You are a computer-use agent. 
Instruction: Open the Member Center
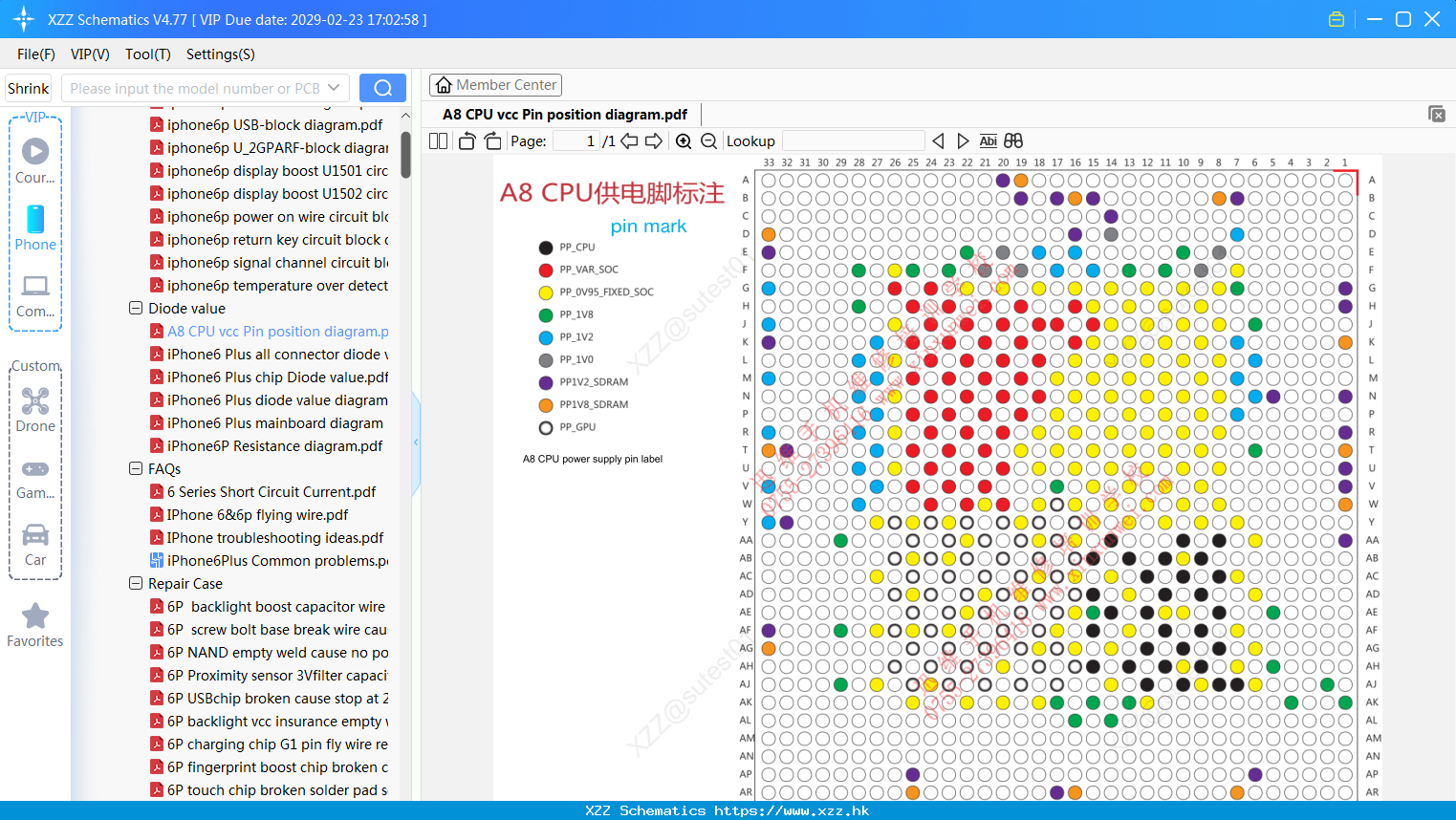point(495,85)
